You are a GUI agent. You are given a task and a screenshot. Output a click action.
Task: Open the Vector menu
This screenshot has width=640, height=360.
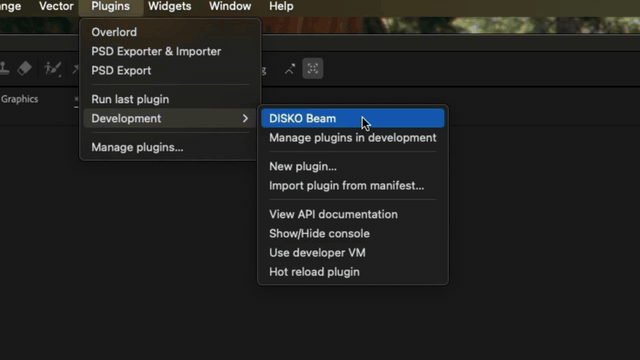click(x=56, y=6)
